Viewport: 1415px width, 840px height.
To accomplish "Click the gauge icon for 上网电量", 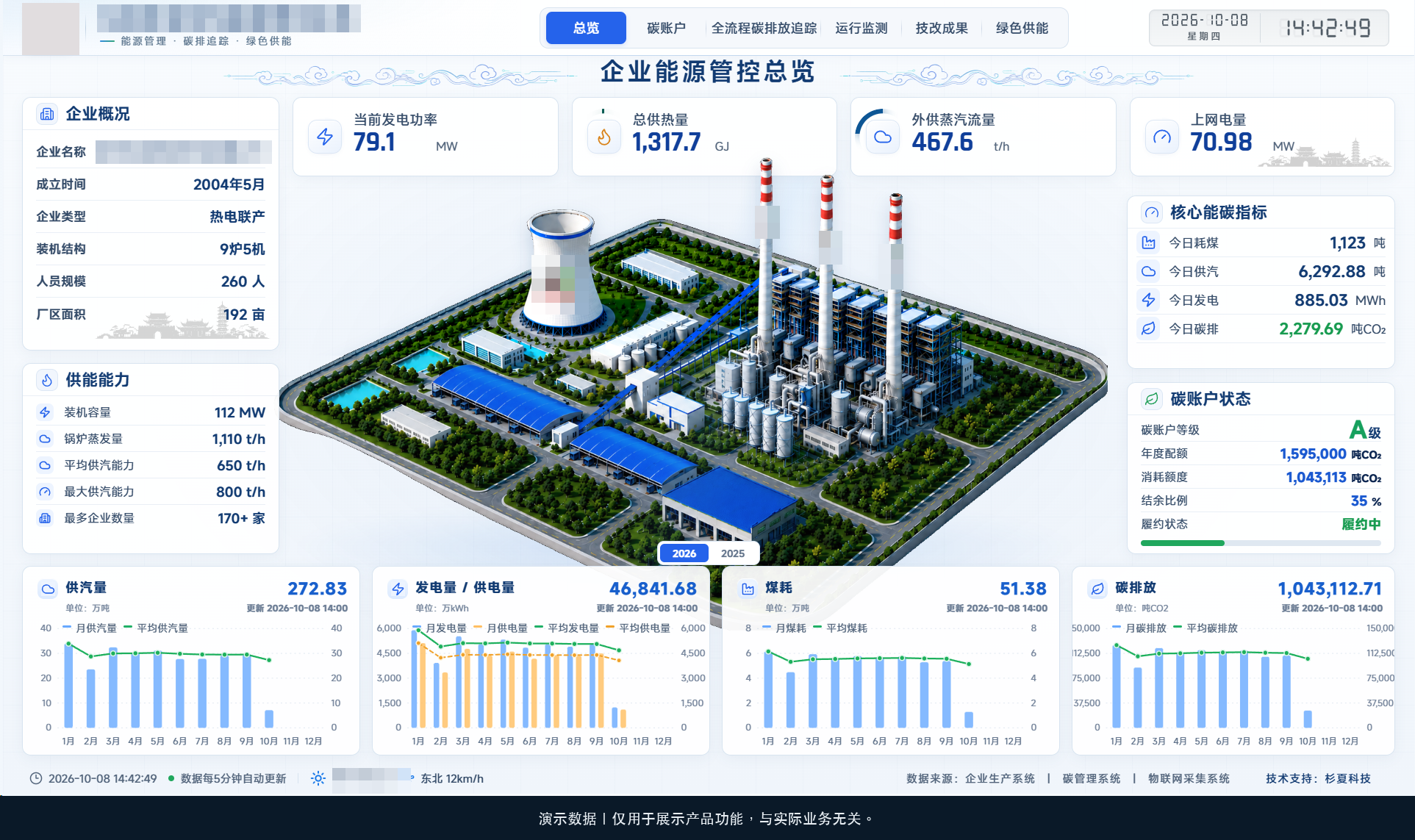I will pyautogui.click(x=1162, y=137).
